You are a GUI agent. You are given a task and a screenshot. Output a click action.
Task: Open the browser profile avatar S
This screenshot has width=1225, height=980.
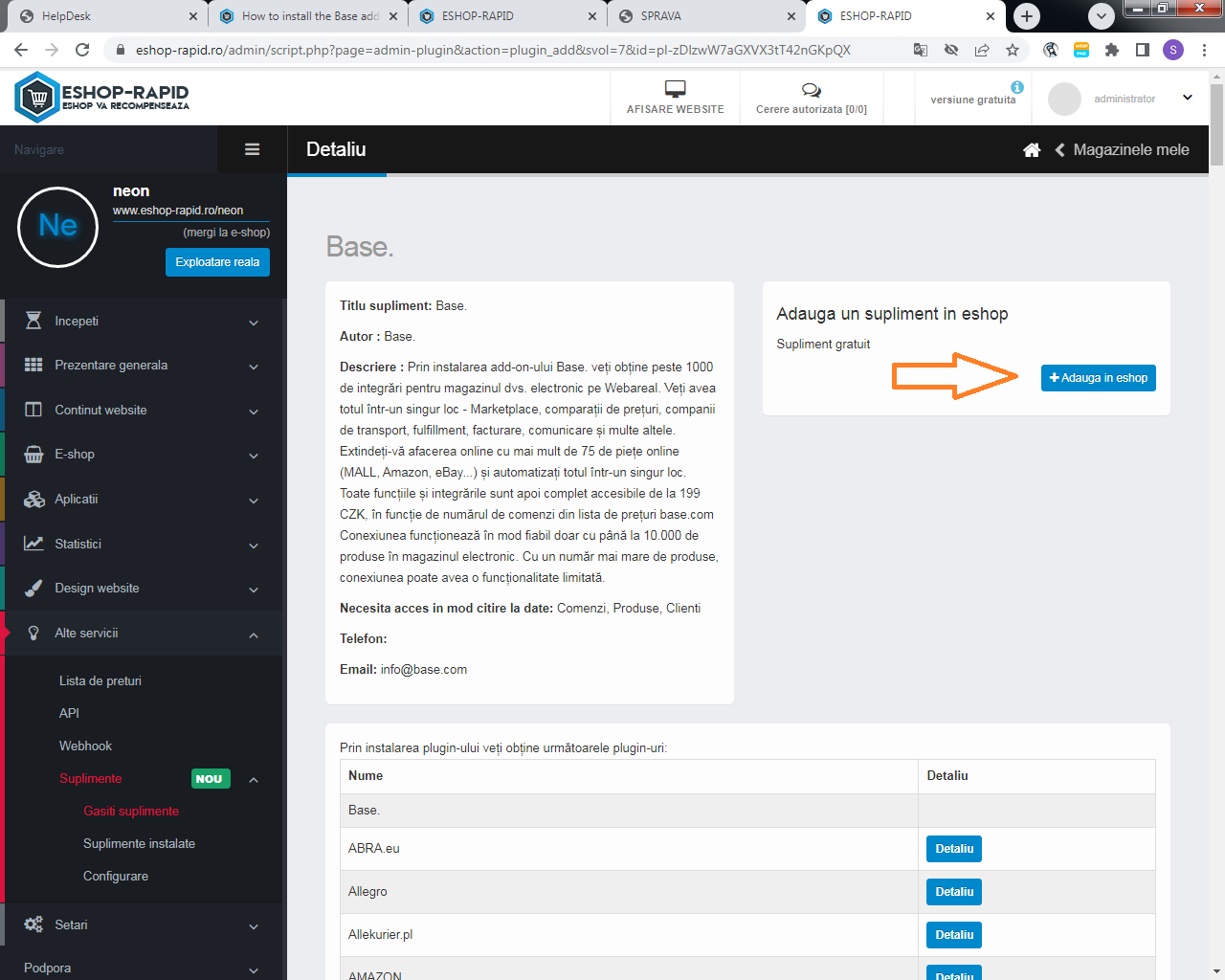click(x=1173, y=50)
